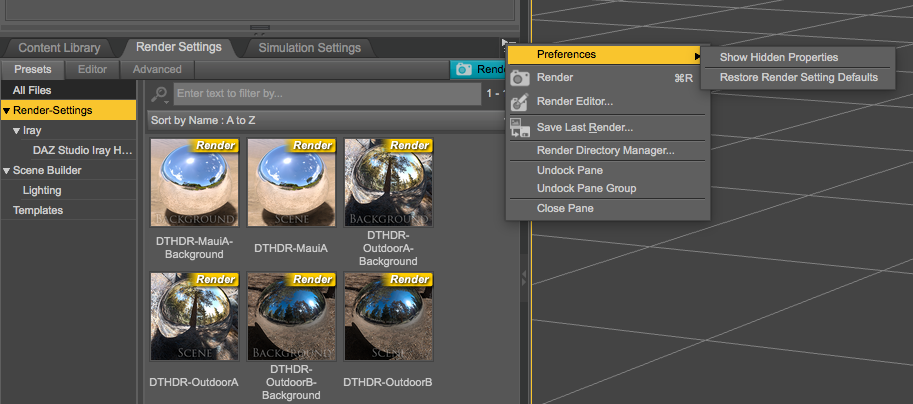Expand or collapse Scene Builder node
This screenshot has width=913, height=404.
click(x=7, y=170)
